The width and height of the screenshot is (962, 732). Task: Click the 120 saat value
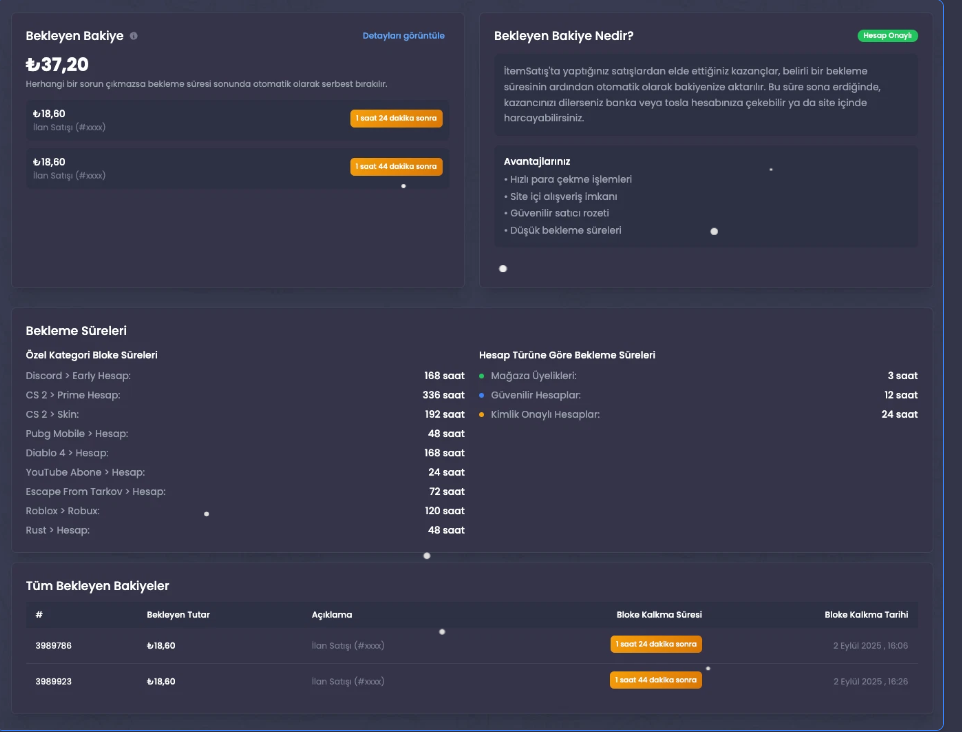point(445,511)
